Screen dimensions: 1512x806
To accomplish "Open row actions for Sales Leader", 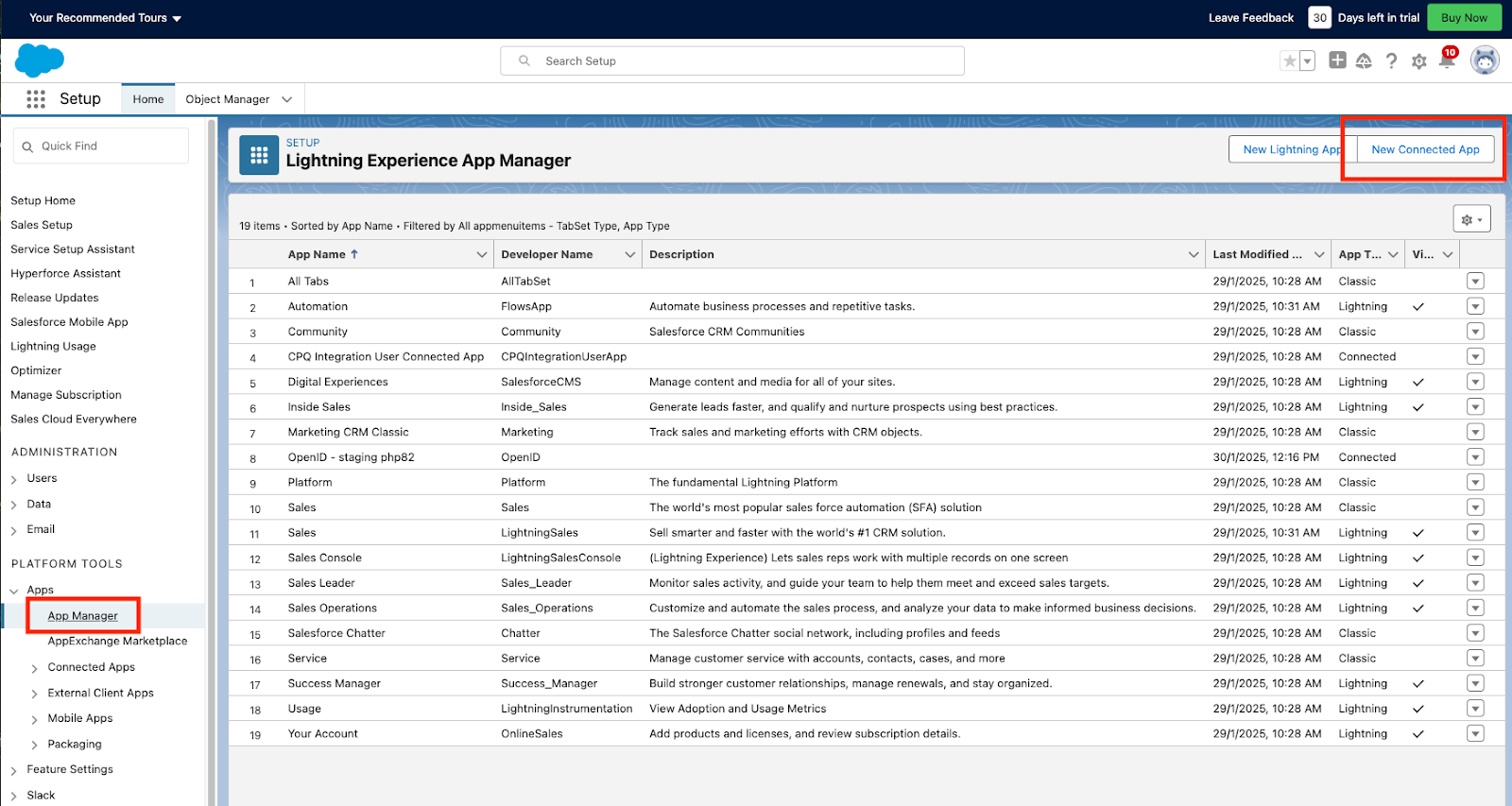I will pyautogui.click(x=1475, y=583).
